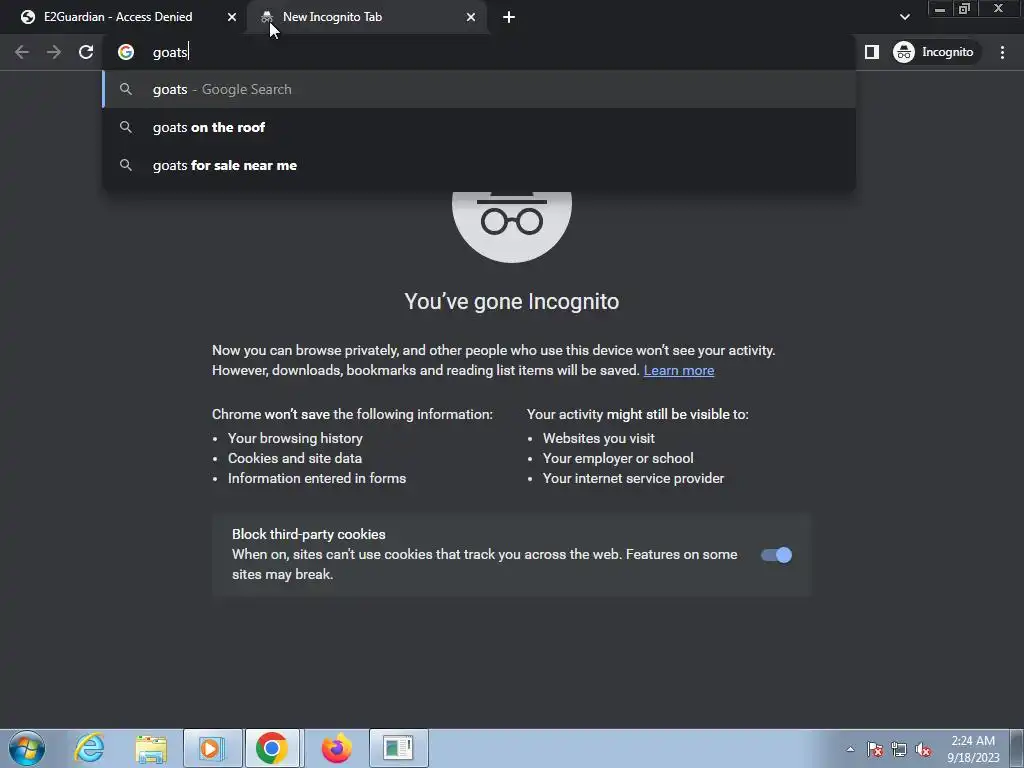Image resolution: width=1024 pixels, height=768 pixels.
Task: Click the Google logo in the address bar
Action: [x=126, y=52]
